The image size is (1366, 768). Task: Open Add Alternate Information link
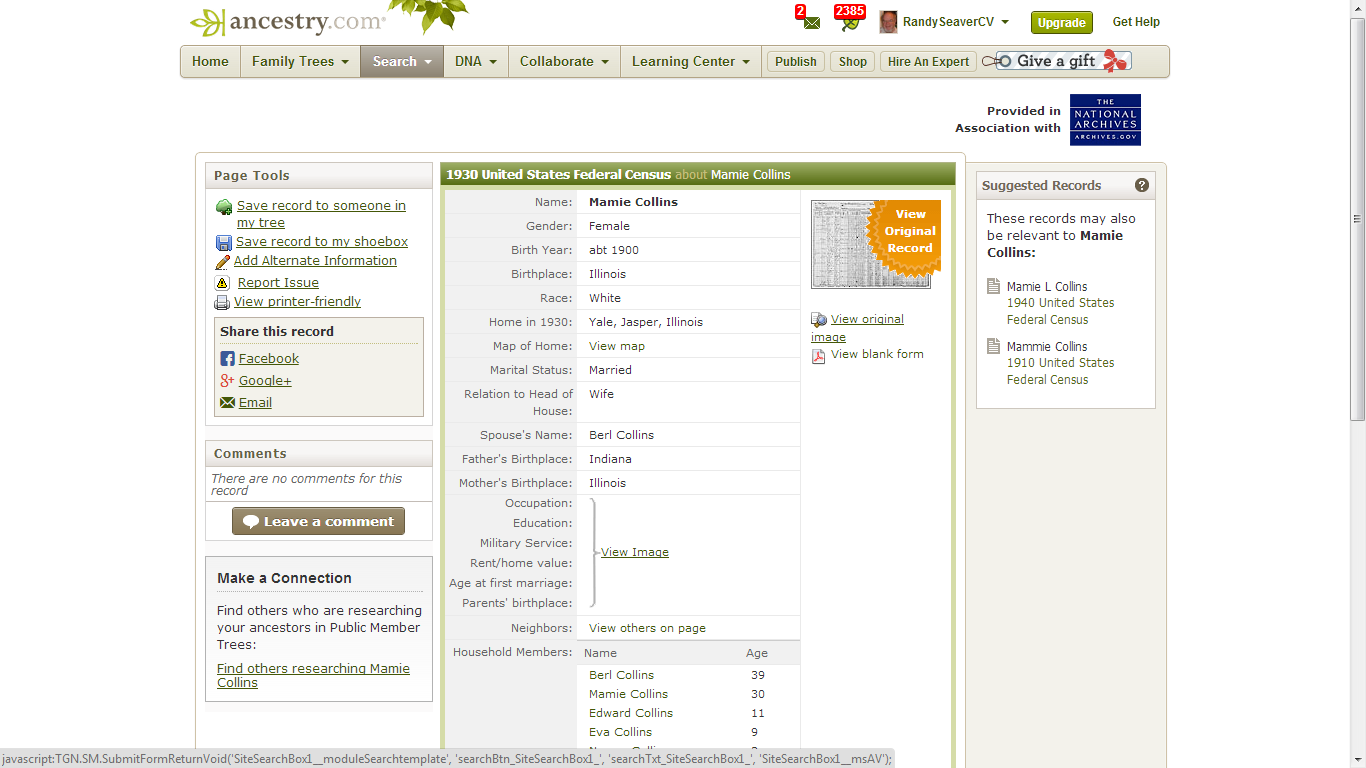(315, 261)
